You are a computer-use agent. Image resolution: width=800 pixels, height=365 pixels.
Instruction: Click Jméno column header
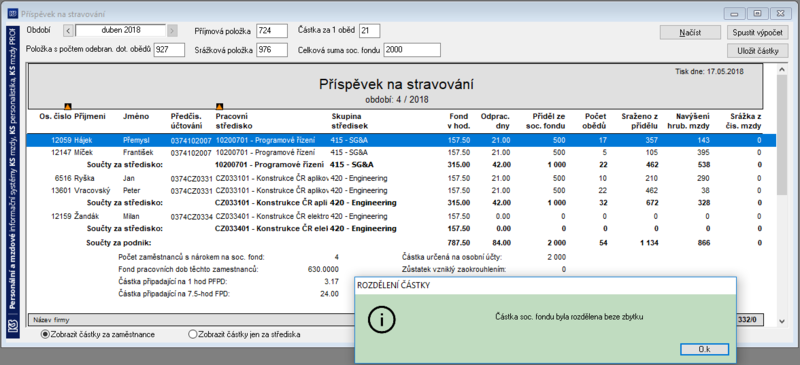[x=136, y=117]
